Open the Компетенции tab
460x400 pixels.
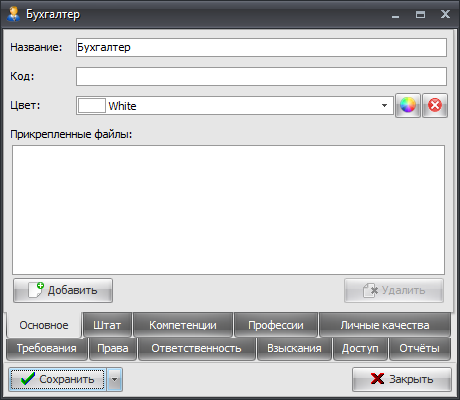click(183, 325)
